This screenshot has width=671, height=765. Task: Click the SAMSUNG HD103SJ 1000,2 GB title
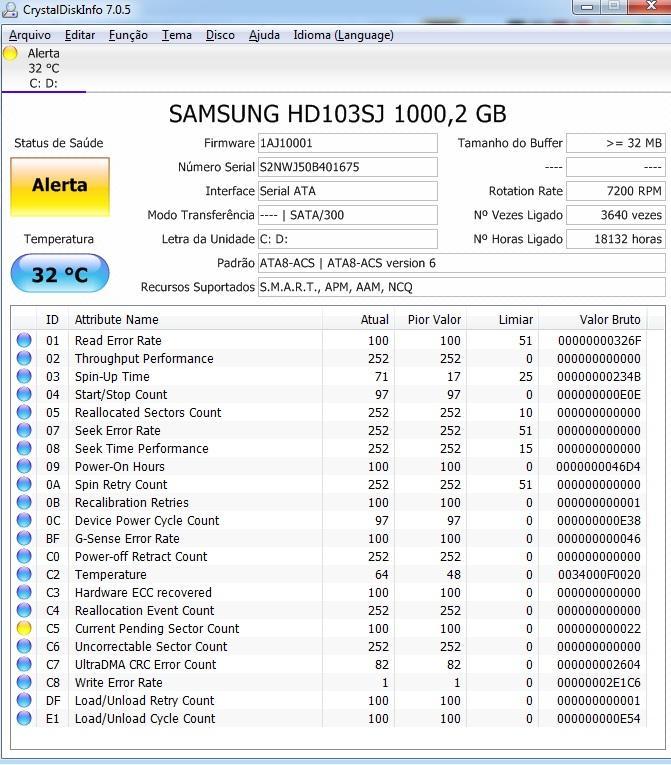click(337, 114)
